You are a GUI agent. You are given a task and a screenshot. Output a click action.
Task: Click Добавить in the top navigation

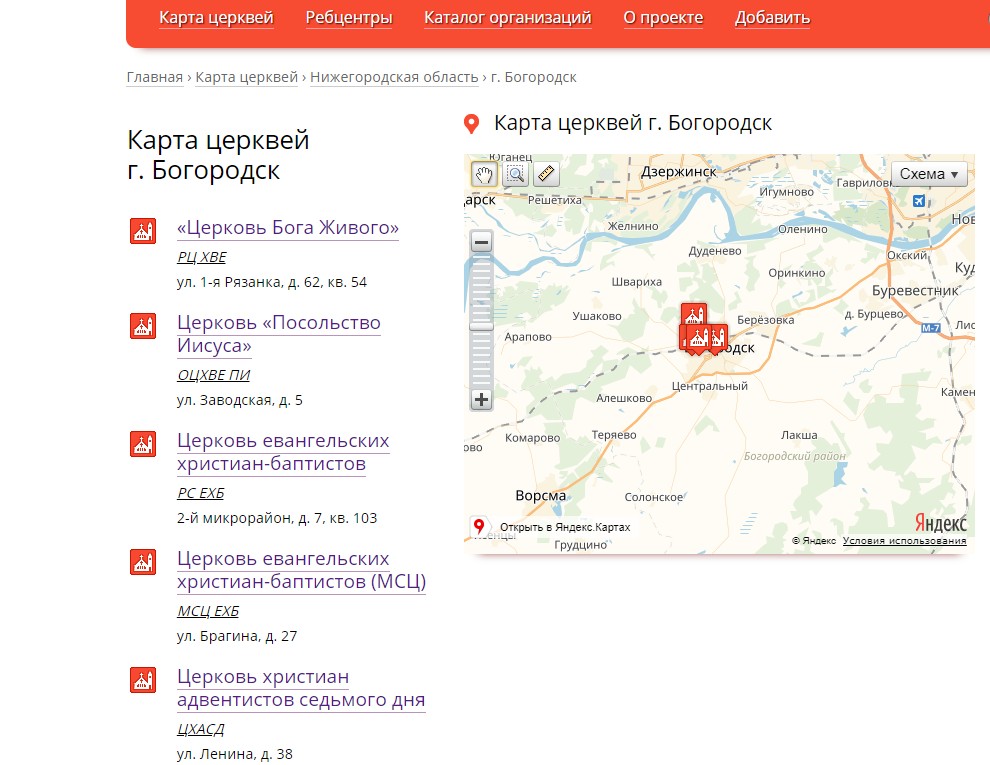772,18
